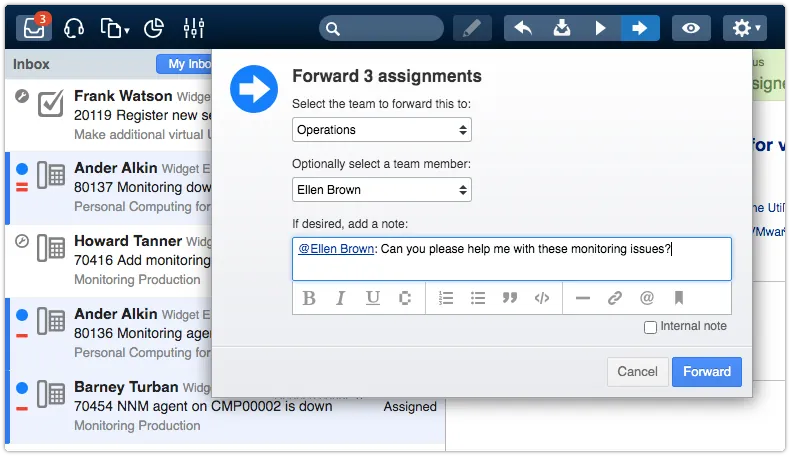
Task: Select Ander Alkin 80137 Monitoring item
Action: 109,187
